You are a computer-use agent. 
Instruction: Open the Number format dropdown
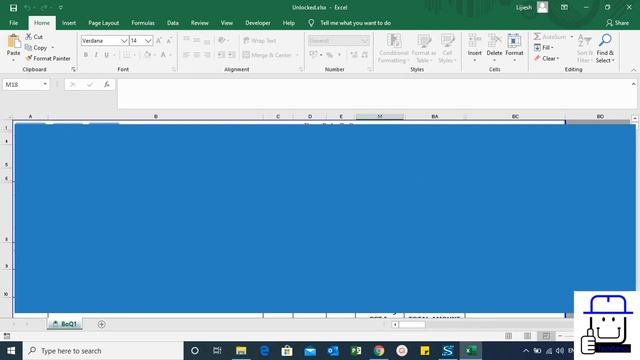pos(364,41)
